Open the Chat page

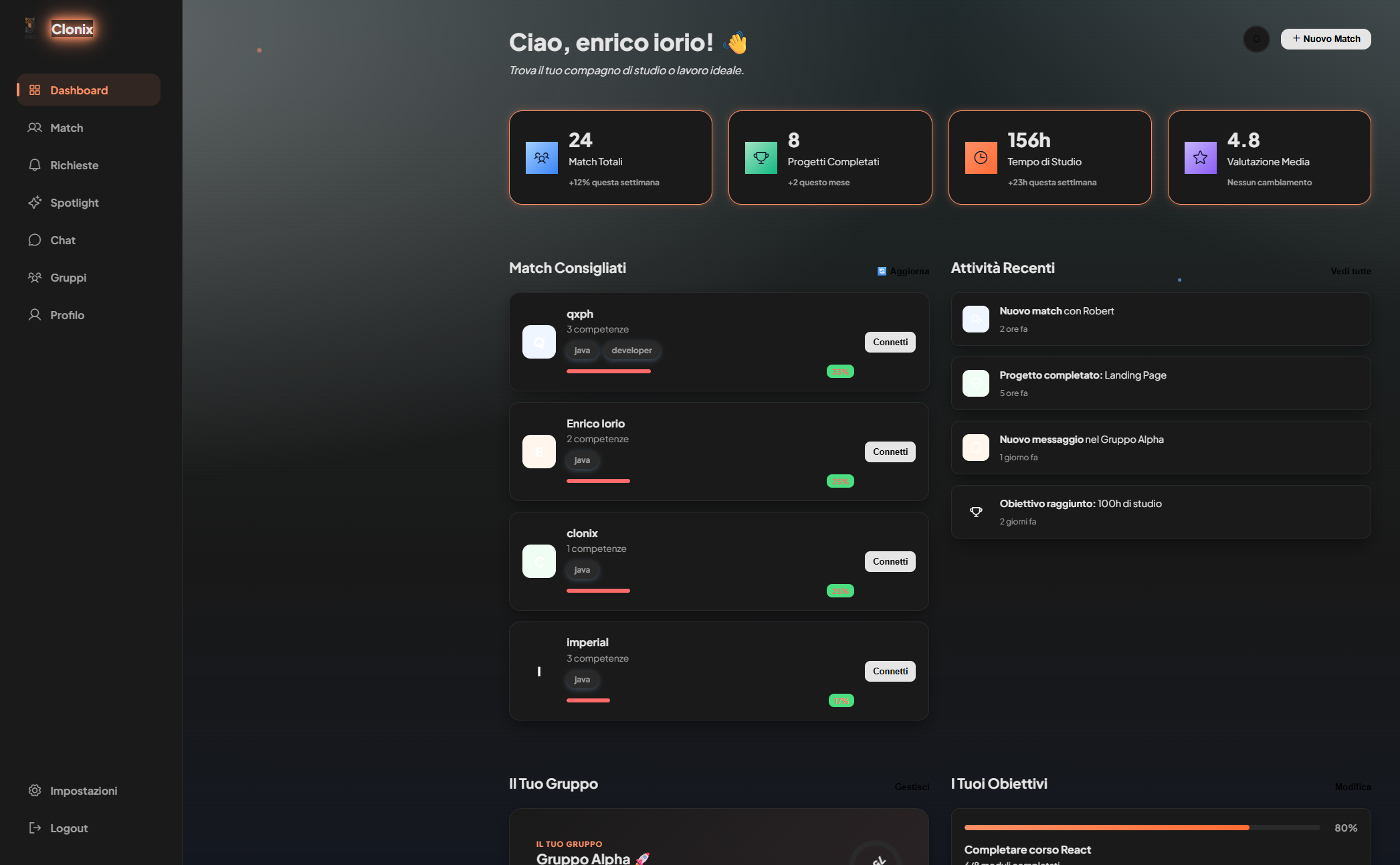(x=89, y=239)
